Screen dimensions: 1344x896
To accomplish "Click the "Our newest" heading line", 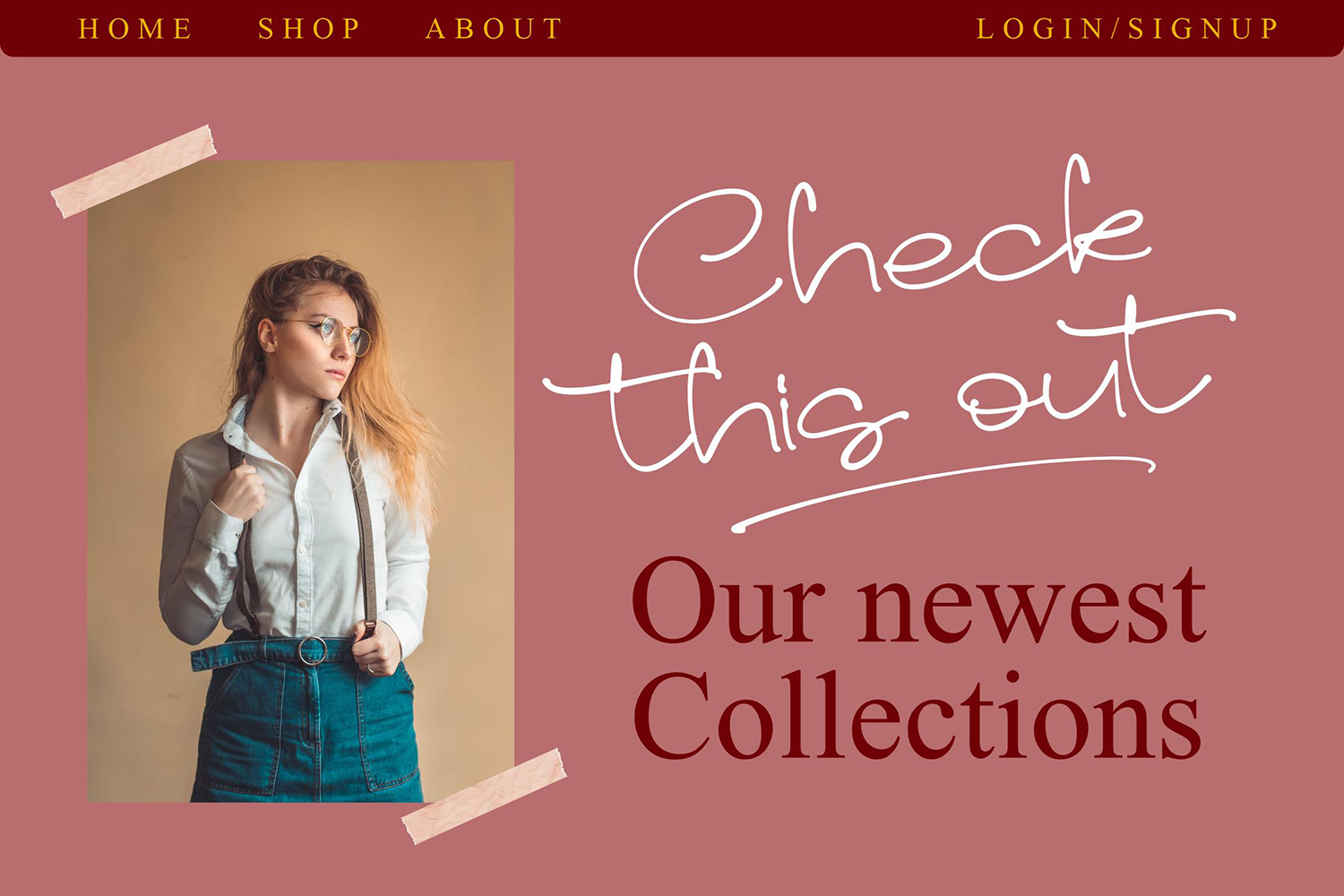I will click(919, 600).
